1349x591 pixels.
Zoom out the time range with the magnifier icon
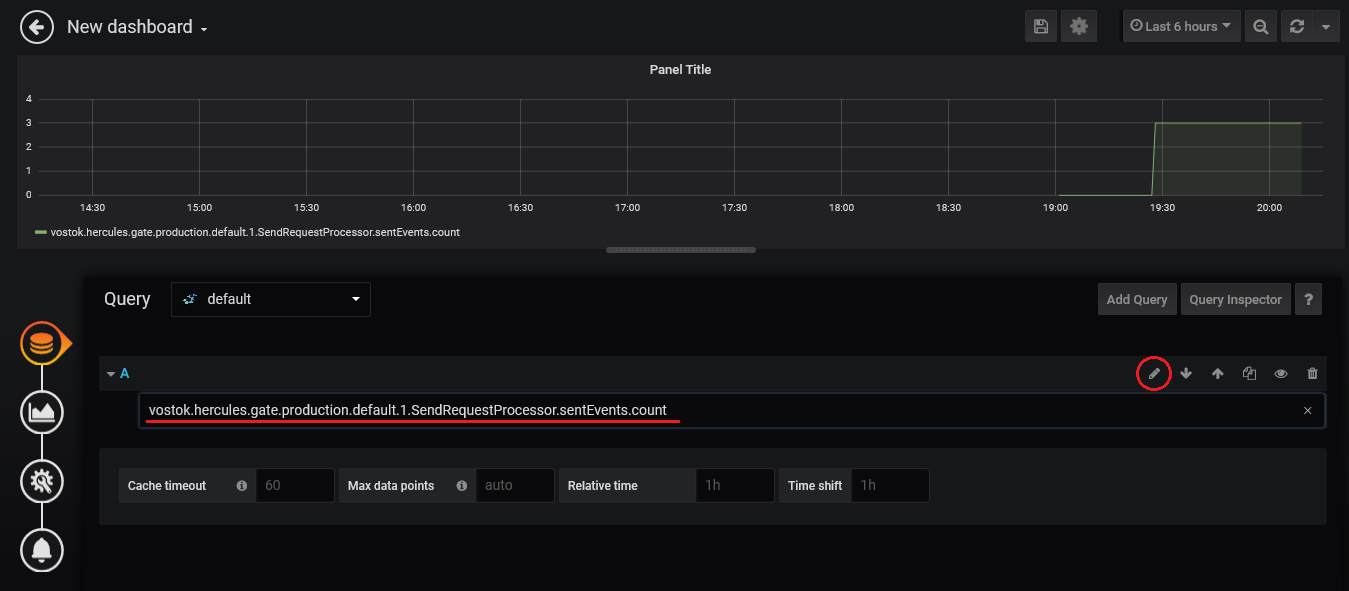point(1261,26)
